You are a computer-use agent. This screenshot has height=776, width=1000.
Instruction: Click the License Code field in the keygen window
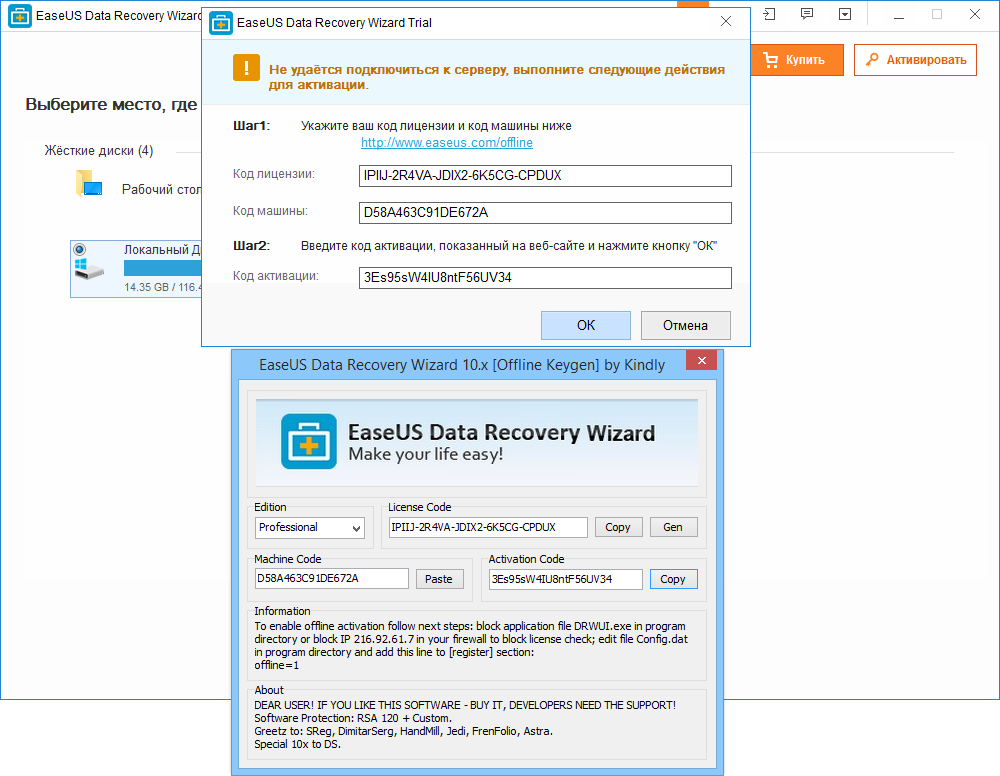coord(488,527)
